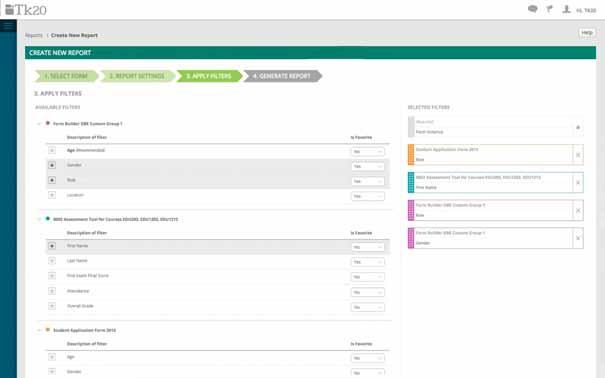Image resolution: width=605 pixels, height=378 pixels.
Task: Go to step 4 Generate Report
Action: coord(282,76)
